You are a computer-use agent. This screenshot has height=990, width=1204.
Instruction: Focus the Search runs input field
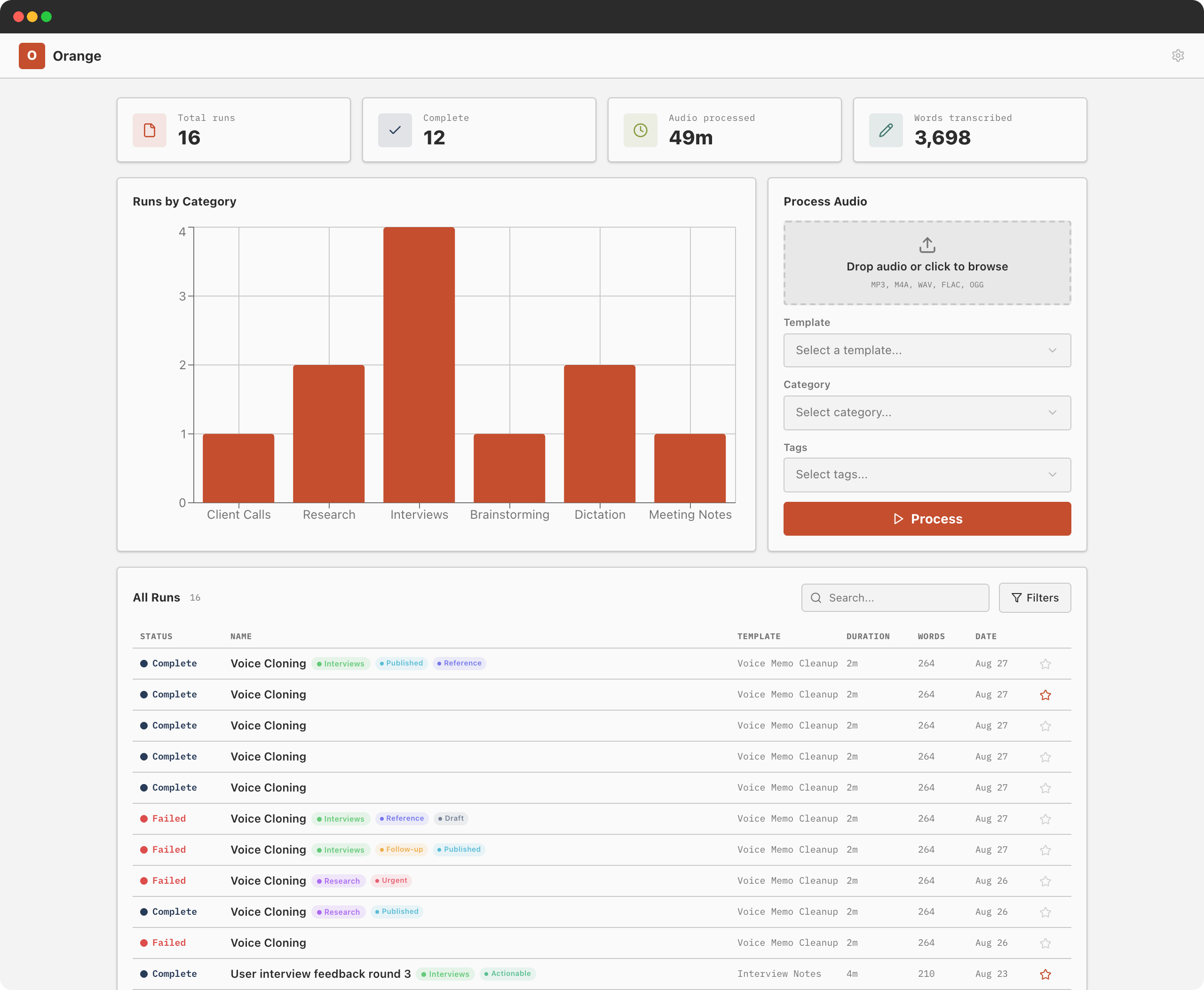click(895, 598)
